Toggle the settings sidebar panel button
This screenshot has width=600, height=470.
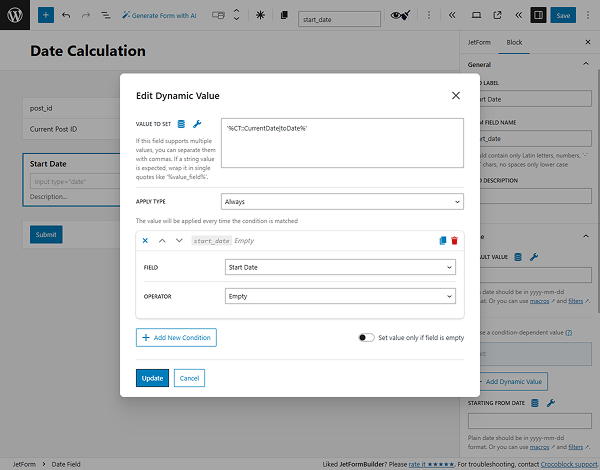[538, 15]
